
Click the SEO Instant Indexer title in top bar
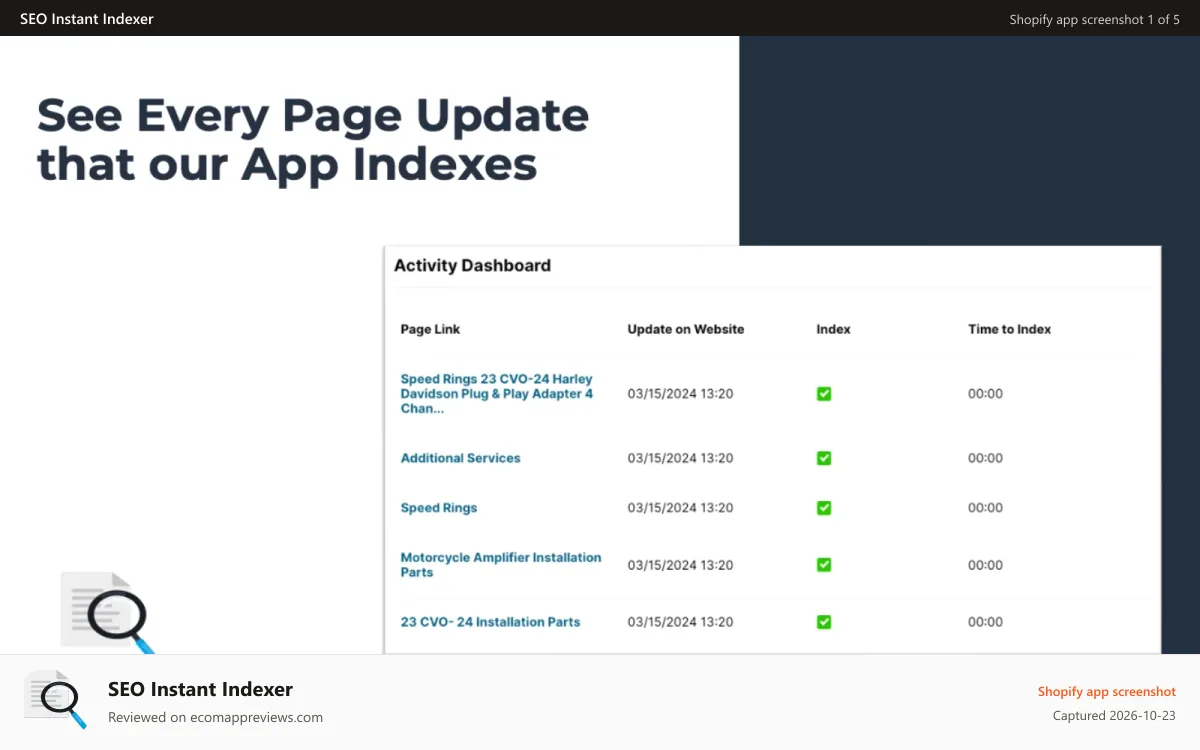[87, 19]
